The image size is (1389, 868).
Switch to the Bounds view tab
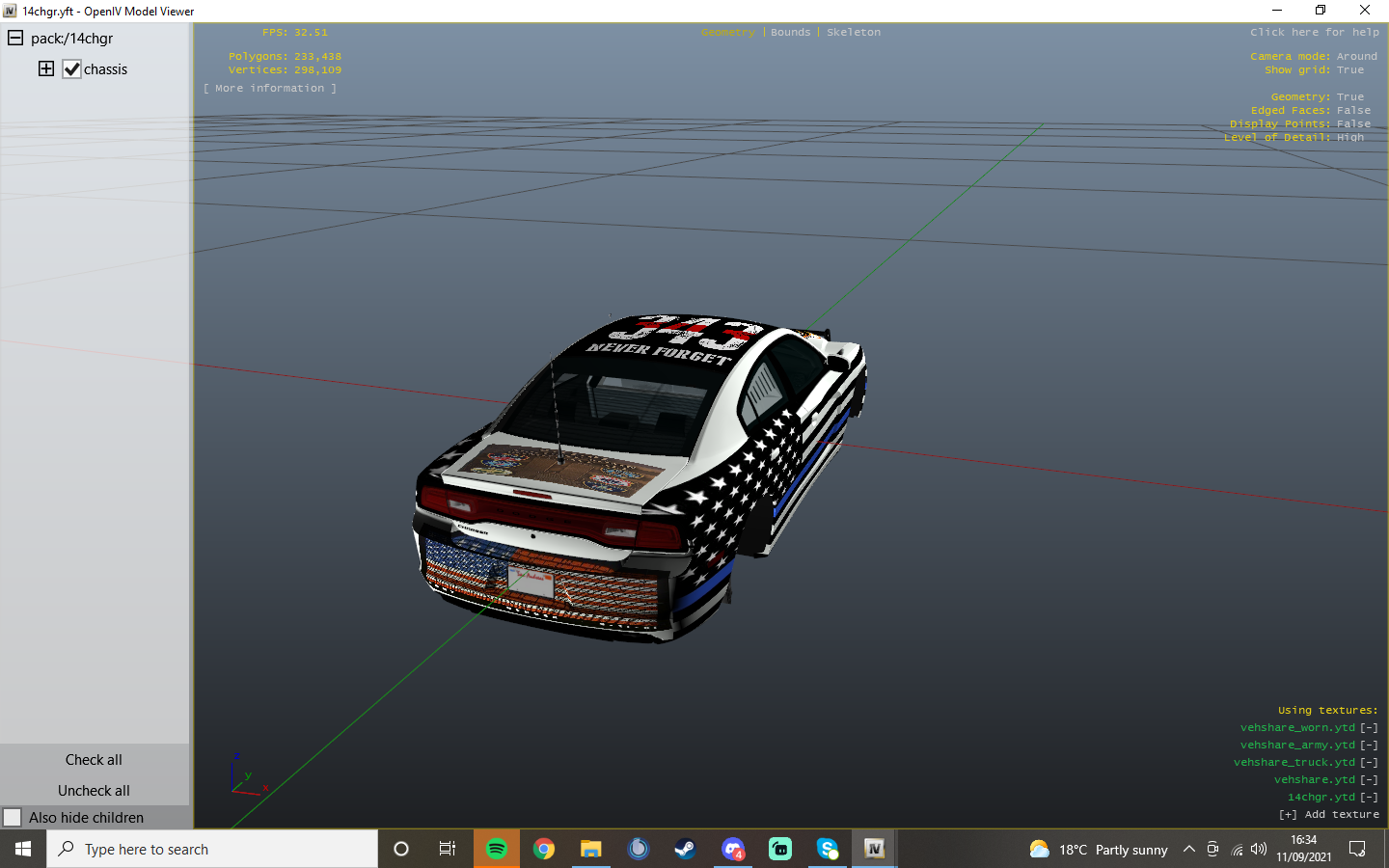coord(790,33)
